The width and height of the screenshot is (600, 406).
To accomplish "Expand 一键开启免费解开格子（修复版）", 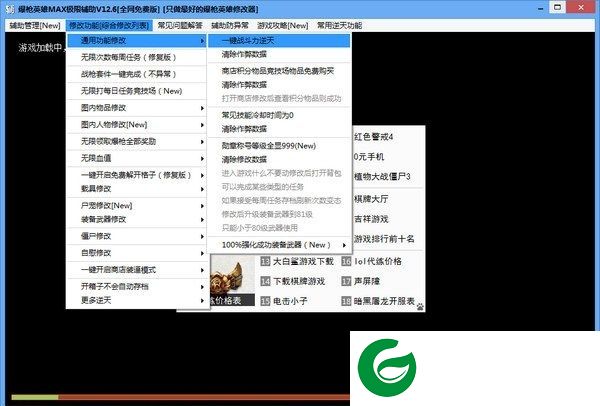I will coord(137,175).
